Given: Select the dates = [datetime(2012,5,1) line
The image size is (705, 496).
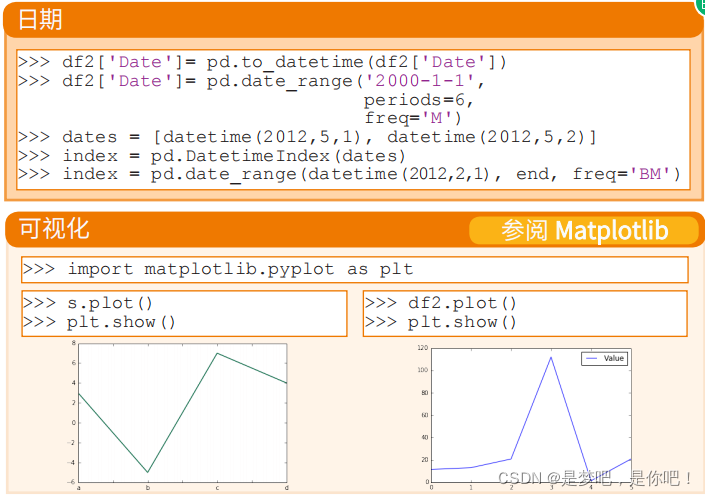Looking at the screenshot, I should click(308, 137).
